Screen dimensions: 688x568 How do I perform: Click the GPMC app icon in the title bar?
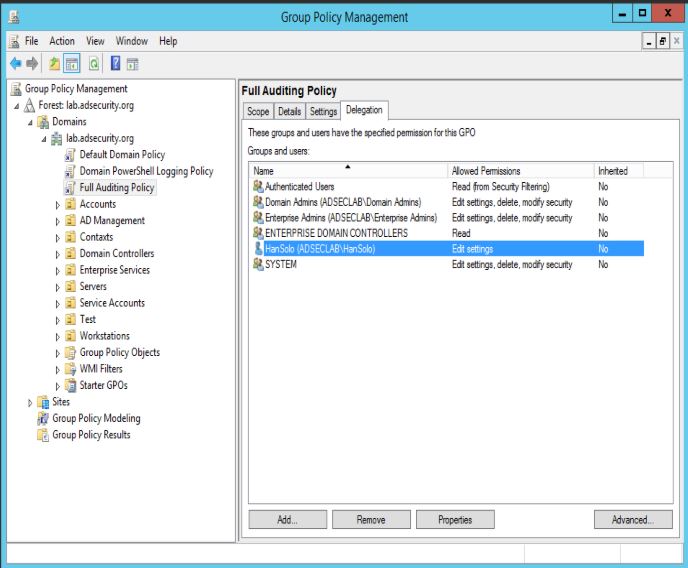click(x=14, y=17)
